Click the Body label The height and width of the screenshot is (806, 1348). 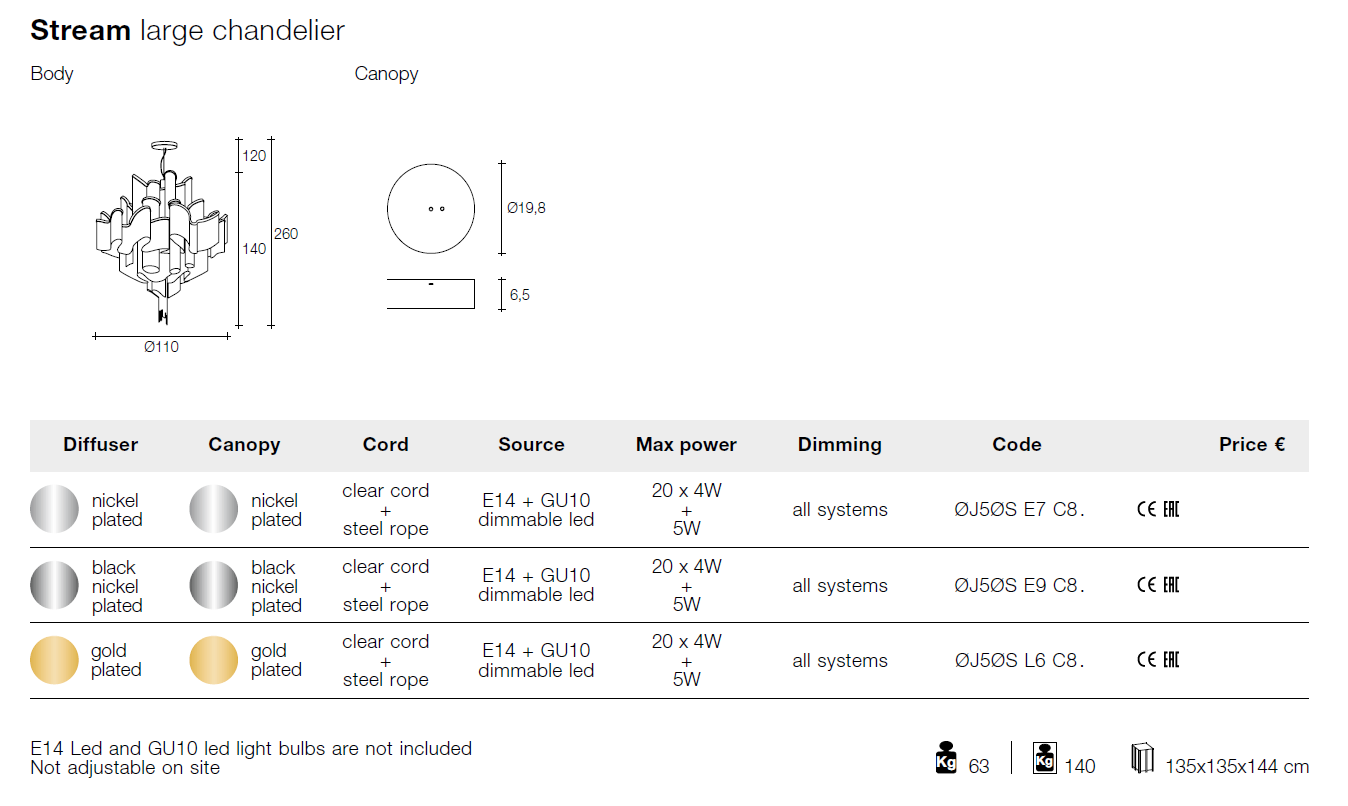coord(52,74)
